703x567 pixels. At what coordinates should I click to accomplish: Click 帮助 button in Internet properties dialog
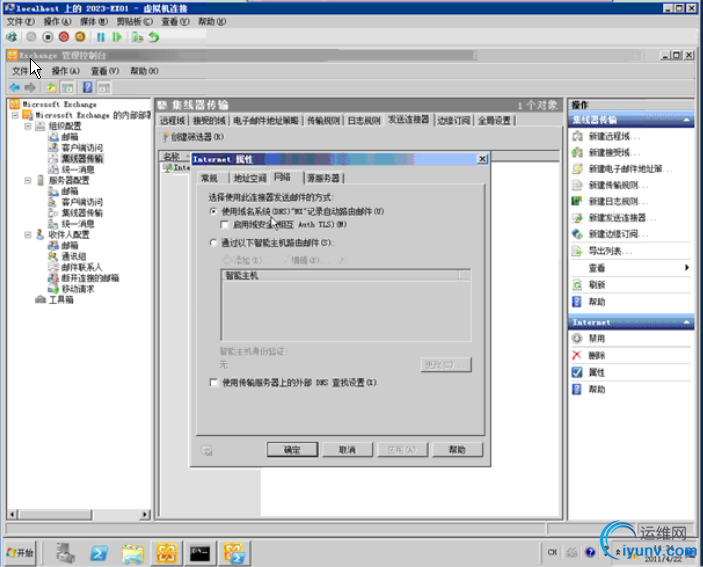(x=457, y=450)
